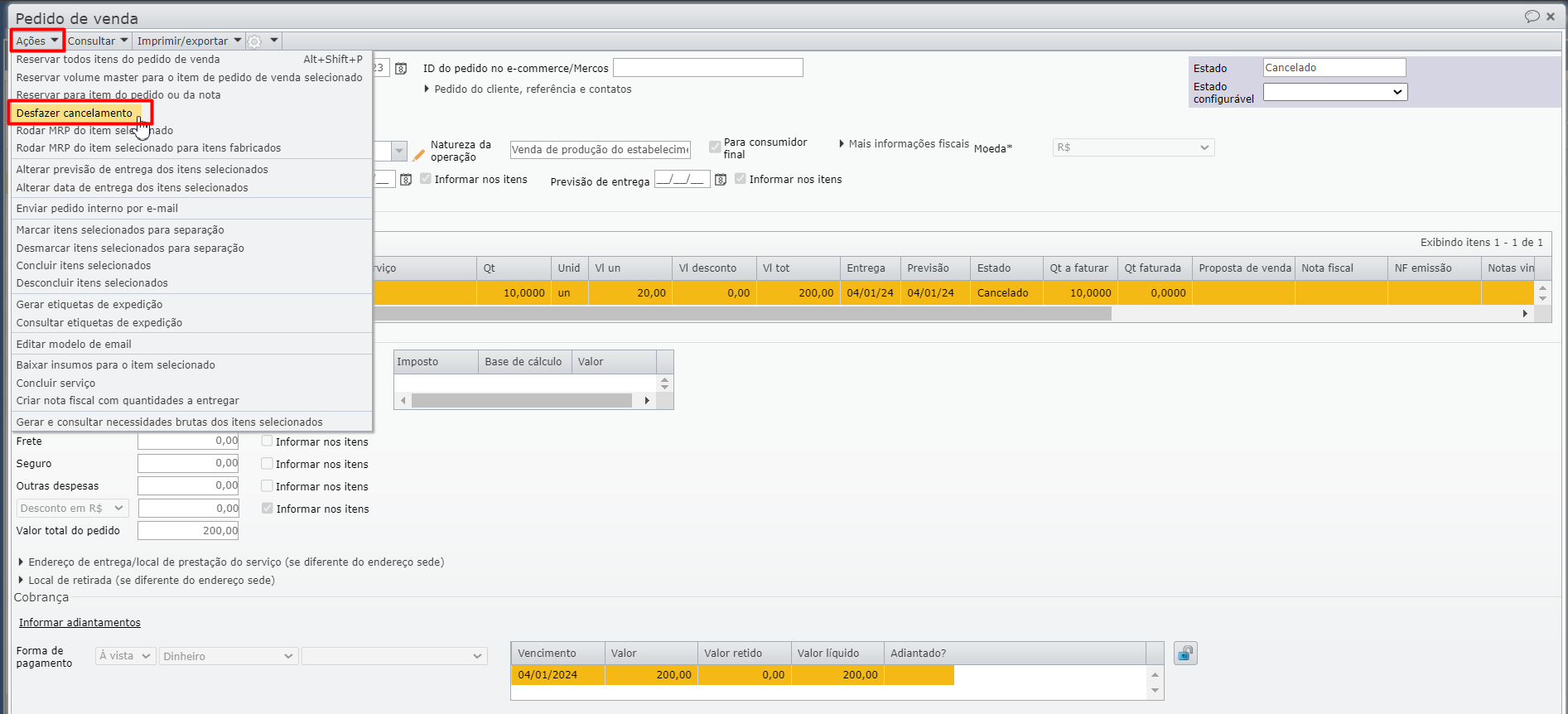Image resolution: width=1568 pixels, height=714 pixels.
Task: Click the 04/01/2024 Vencimento cell
Action: click(557, 675)
